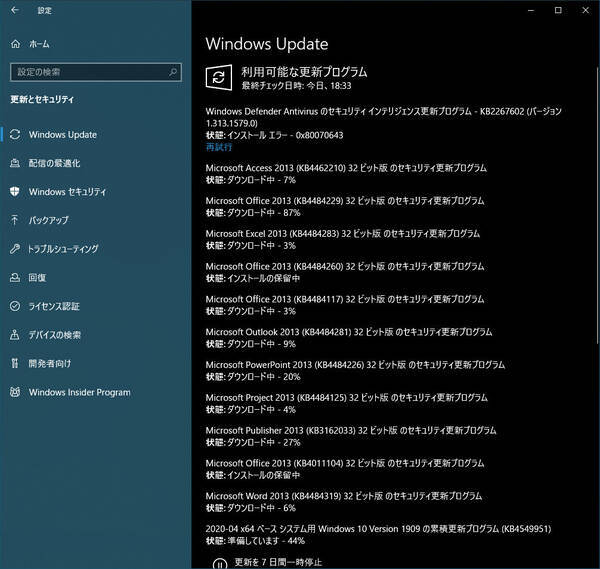
Task: Open ホーム in the sidebar
Action: coord(39,44)
